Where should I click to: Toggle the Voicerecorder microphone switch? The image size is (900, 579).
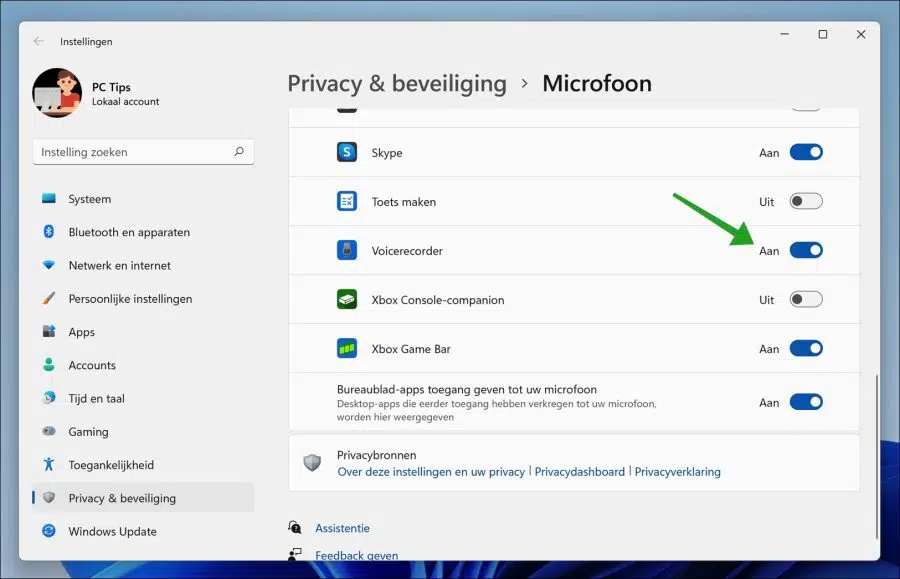pyautogui.click(x=806, y=250)
